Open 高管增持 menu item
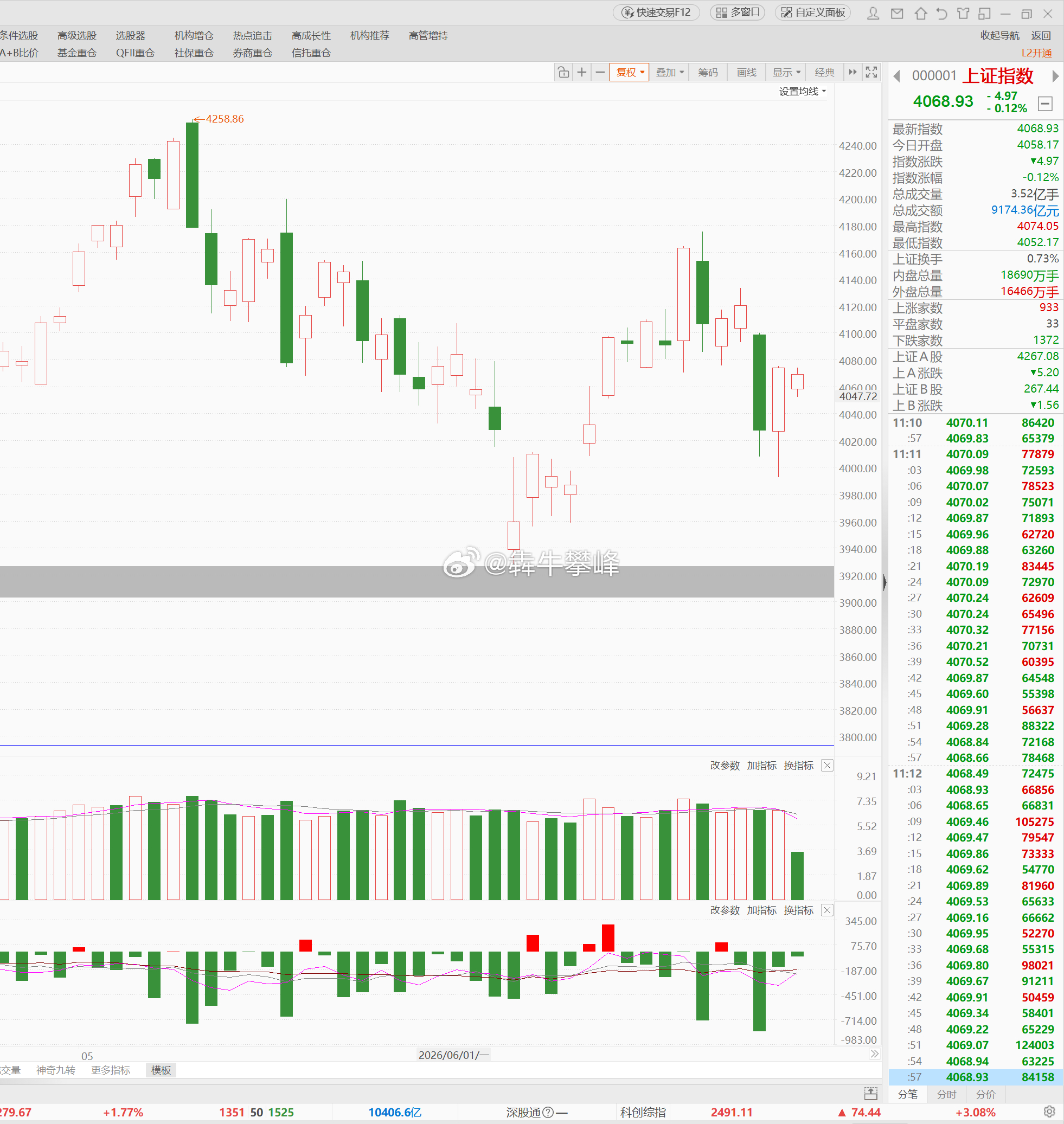 (428, 36)
